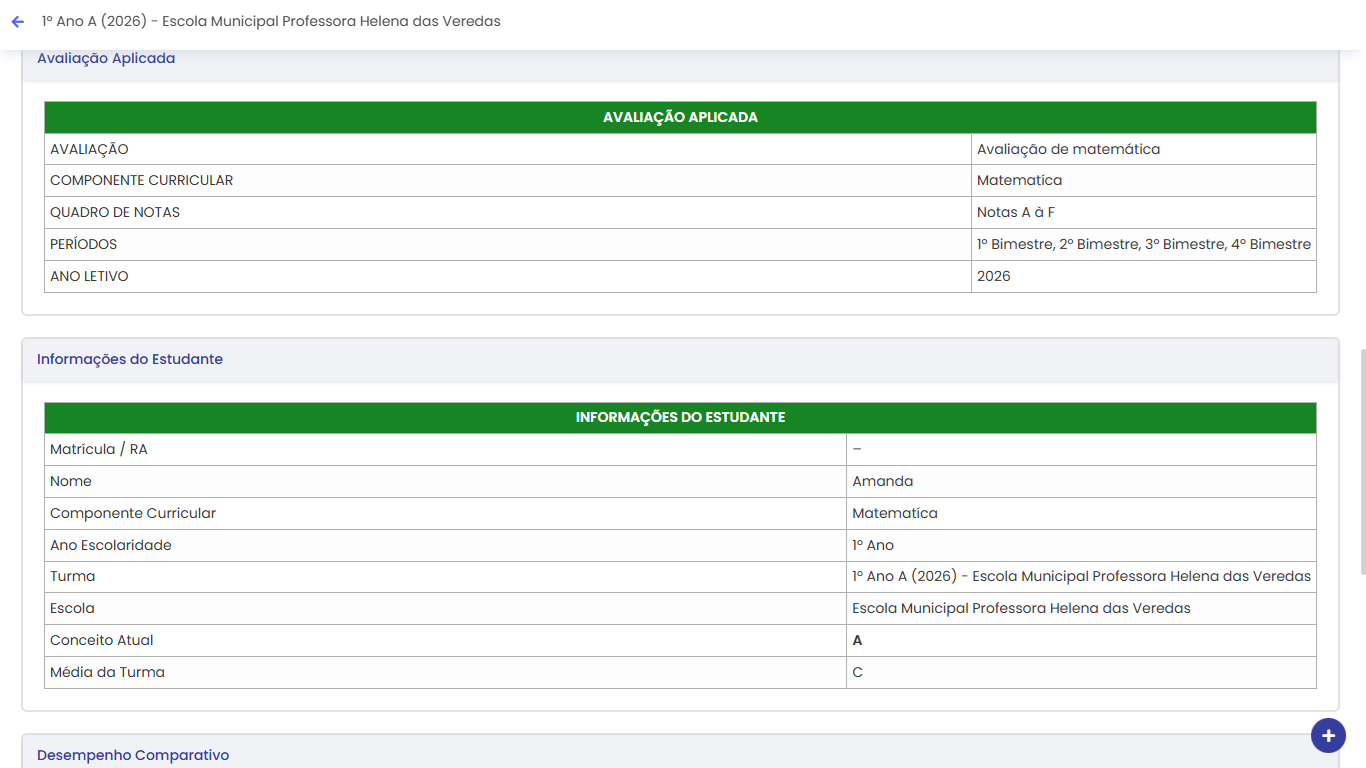Click the 'C' média da turma value
Viewport: 1366px width, 768px height.
pyautogui.click(x=857, y=672)
